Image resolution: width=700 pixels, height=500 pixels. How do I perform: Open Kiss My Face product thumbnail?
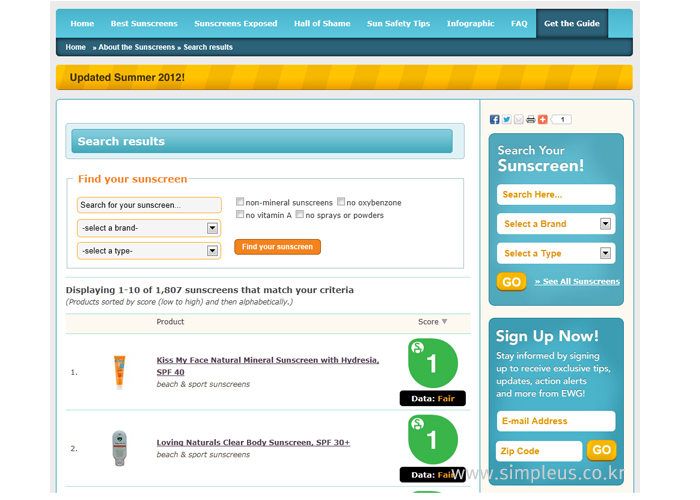point(119,372)
